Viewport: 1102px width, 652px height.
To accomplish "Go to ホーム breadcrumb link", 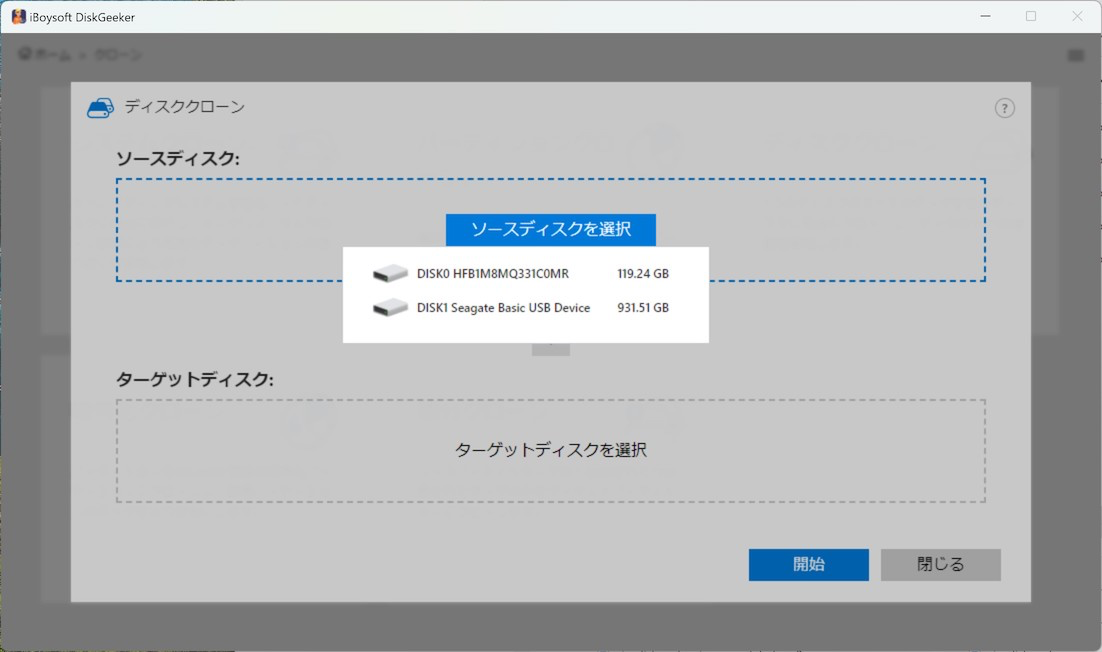I will click(x=46, y=54).
